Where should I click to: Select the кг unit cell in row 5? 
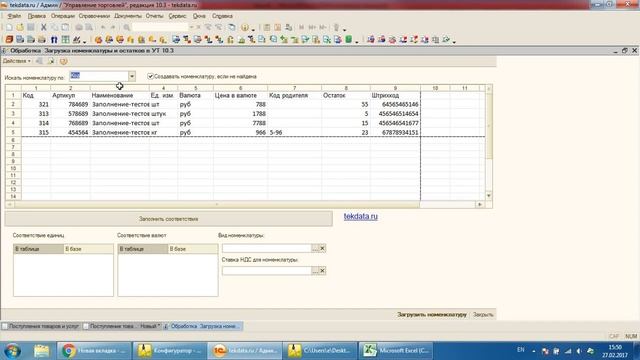[164, 133]
